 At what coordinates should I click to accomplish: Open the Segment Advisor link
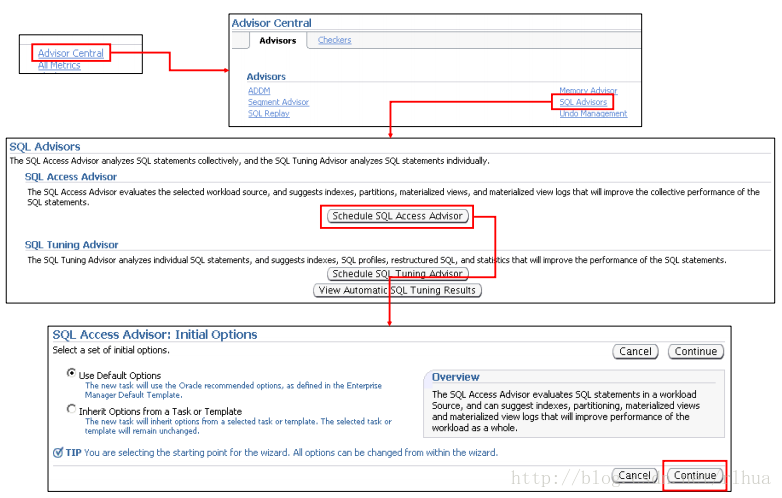click(x=278, y=102)
